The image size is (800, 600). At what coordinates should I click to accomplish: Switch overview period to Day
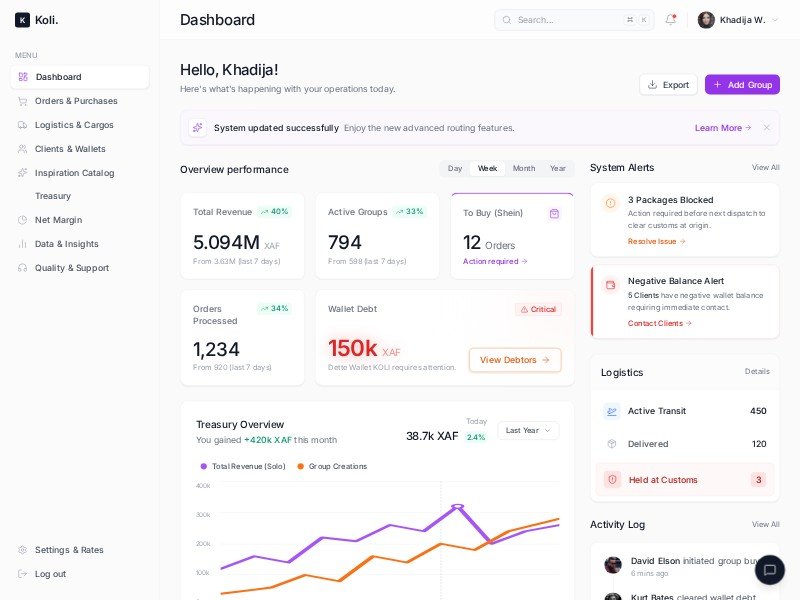tap(455, 169)
